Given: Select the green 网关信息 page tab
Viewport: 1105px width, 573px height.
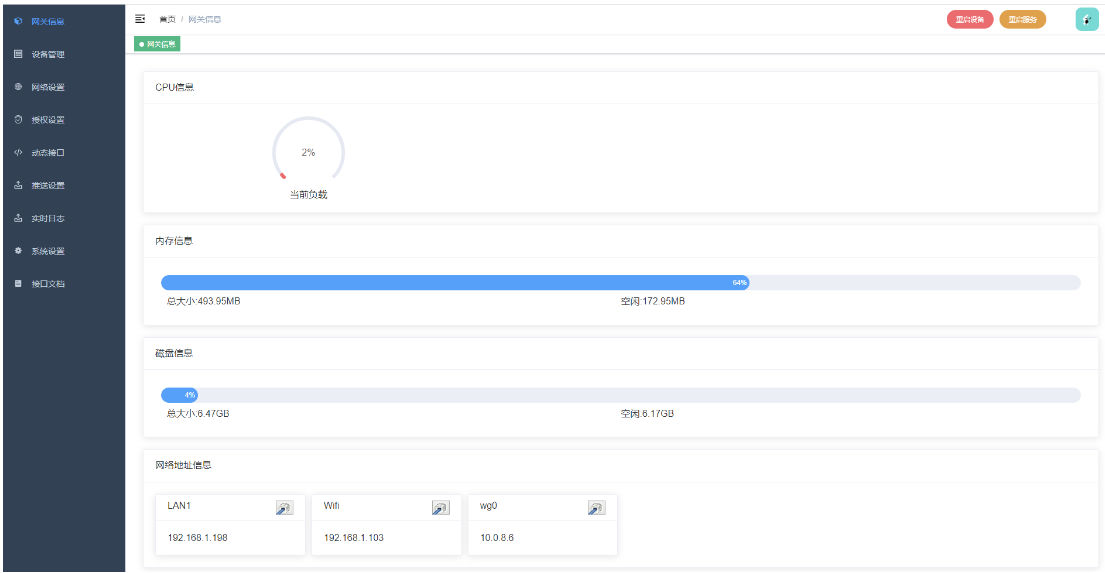Looking at the screenshot, I should click(158, 44).
